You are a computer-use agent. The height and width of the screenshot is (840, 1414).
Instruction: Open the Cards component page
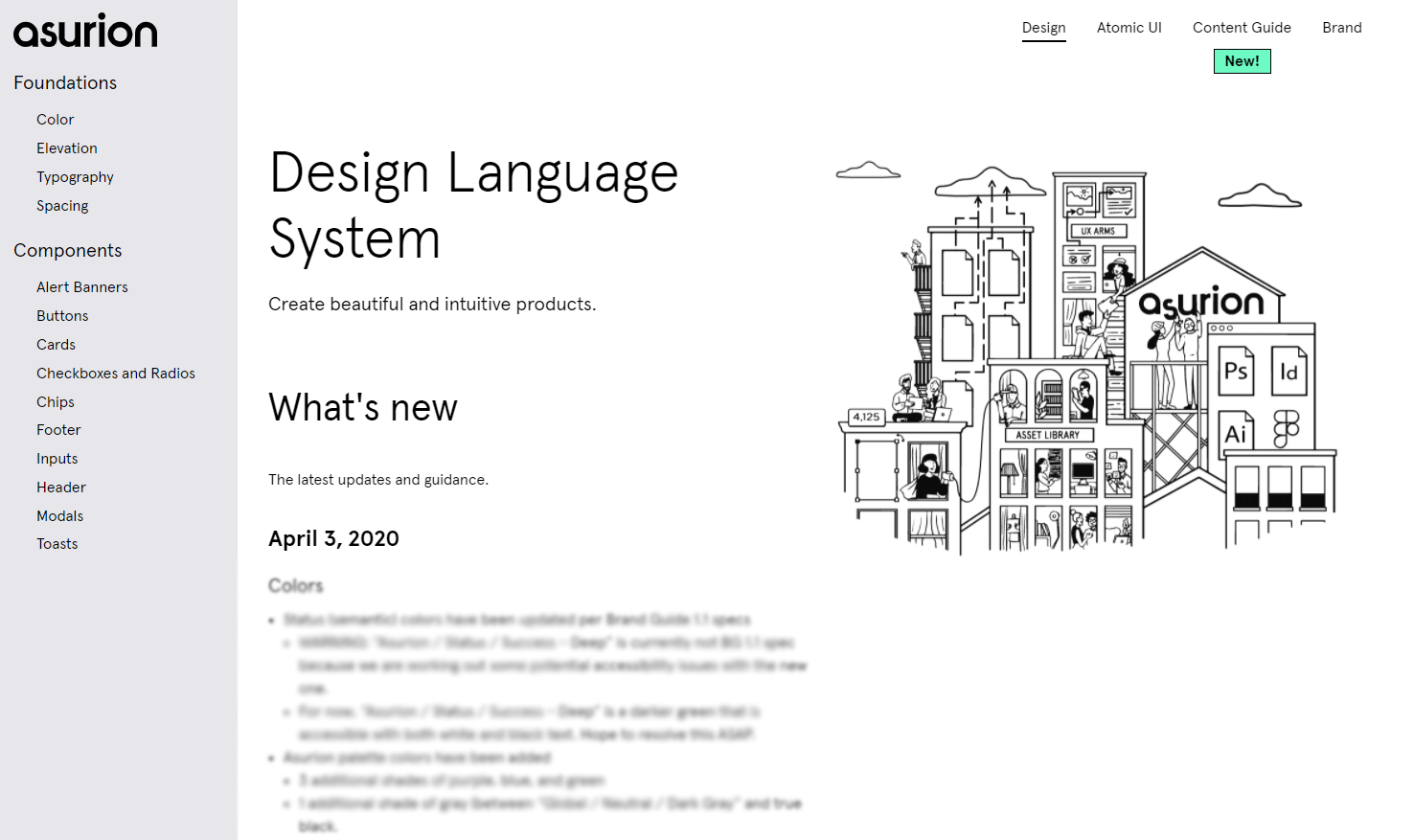56,345
